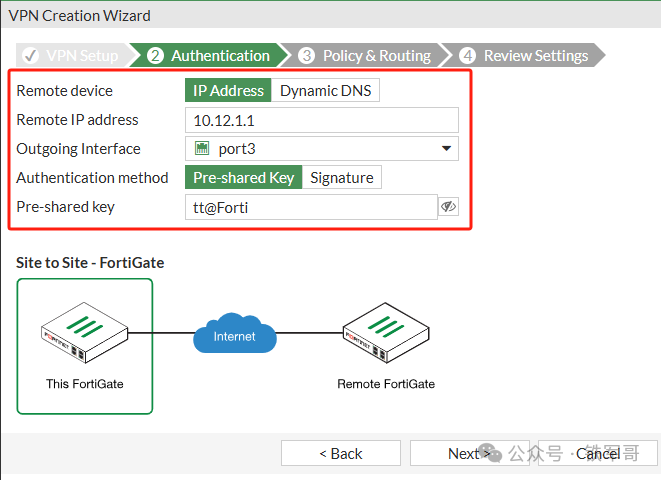This screenshot has width=661, height=480.
Task: Click the 'This FortiGate' caption
Action: pos(85,383)
